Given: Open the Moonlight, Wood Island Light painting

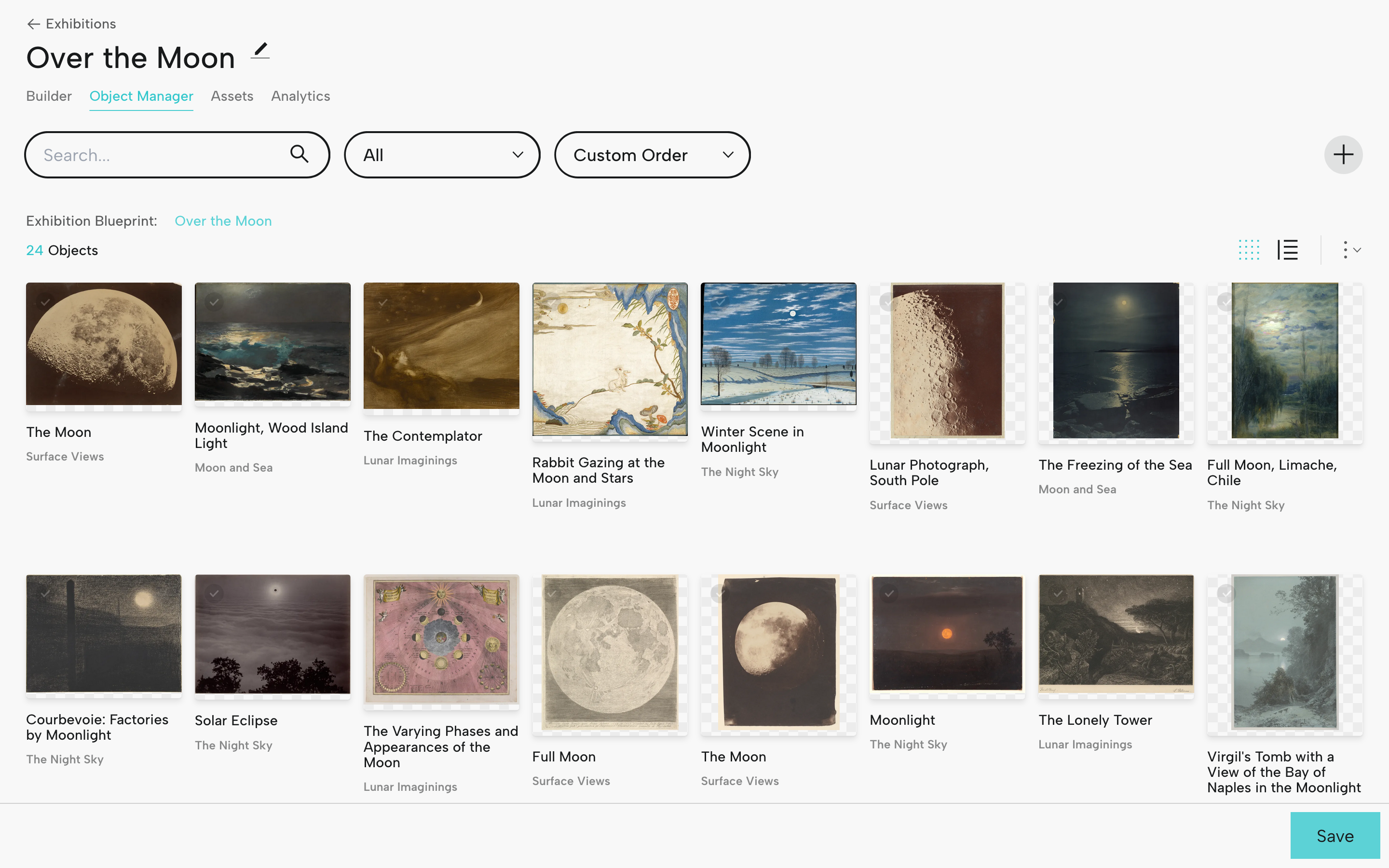Looking at the screenshot, I should point(272,341).
